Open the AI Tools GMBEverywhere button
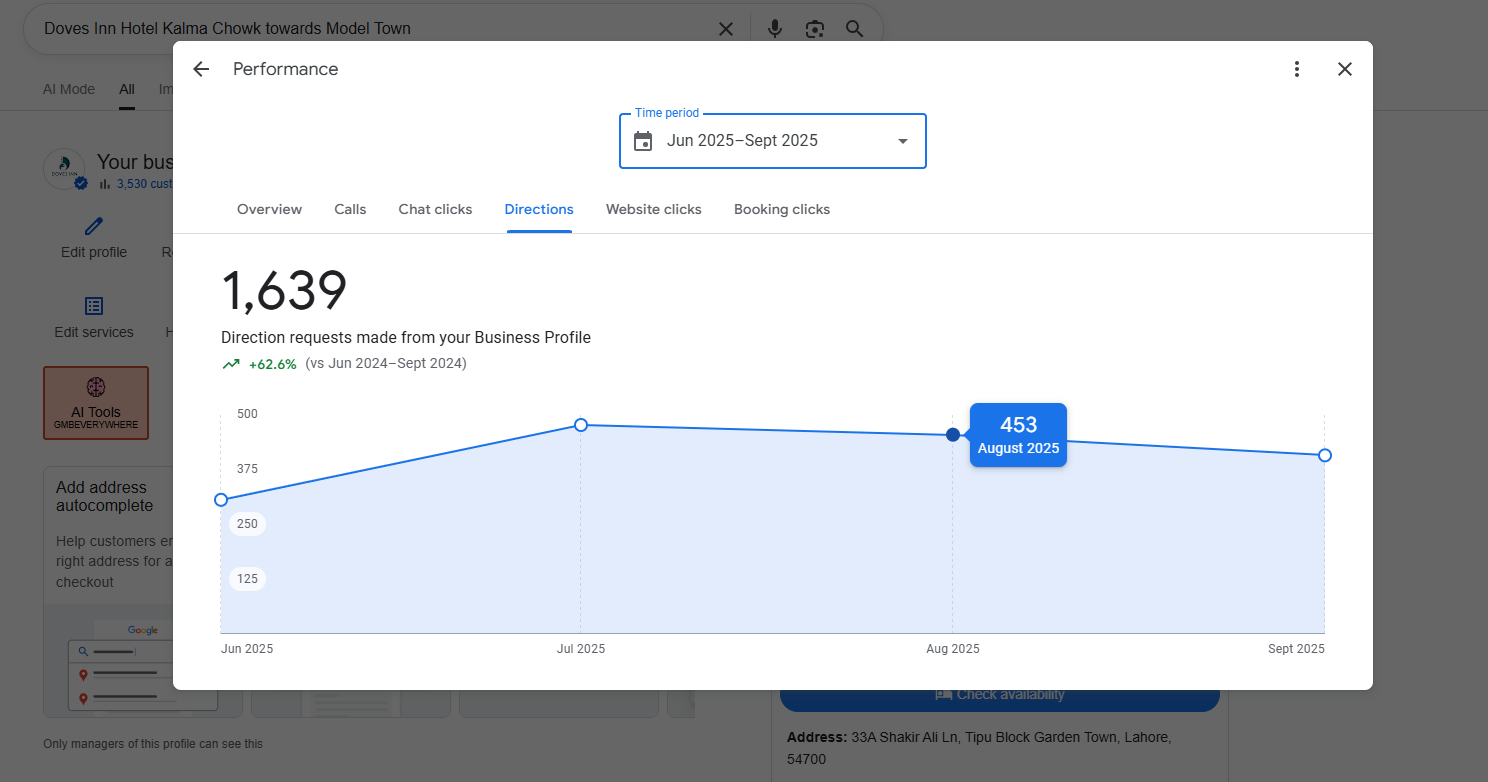Screen dimensions: 1488x782 click(x=96, y=403)
